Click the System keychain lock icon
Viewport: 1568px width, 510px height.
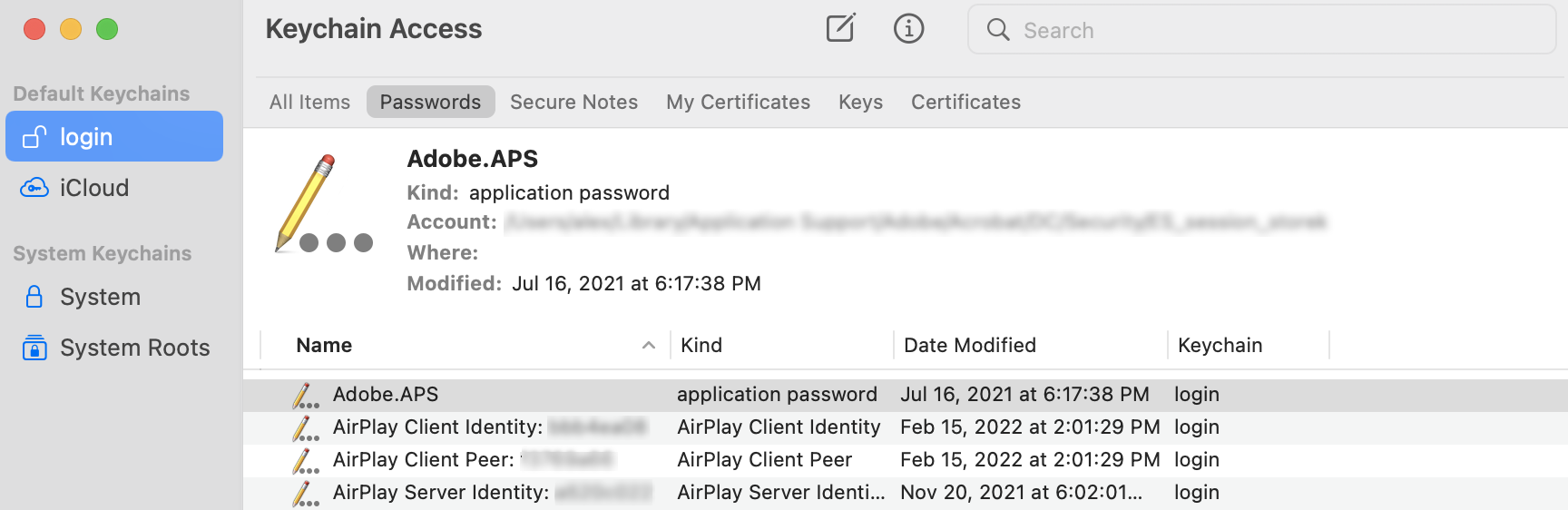[34, 297]
